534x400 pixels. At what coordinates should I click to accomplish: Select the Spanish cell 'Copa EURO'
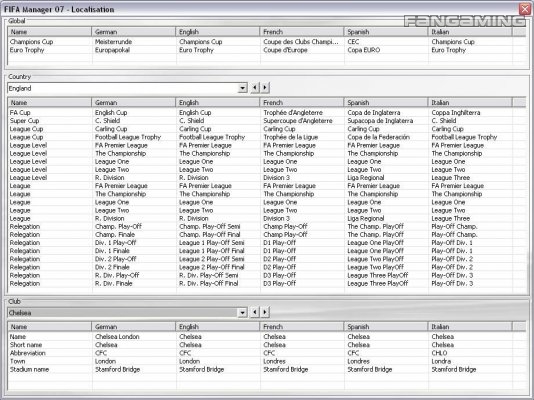[x=364, y=50]
